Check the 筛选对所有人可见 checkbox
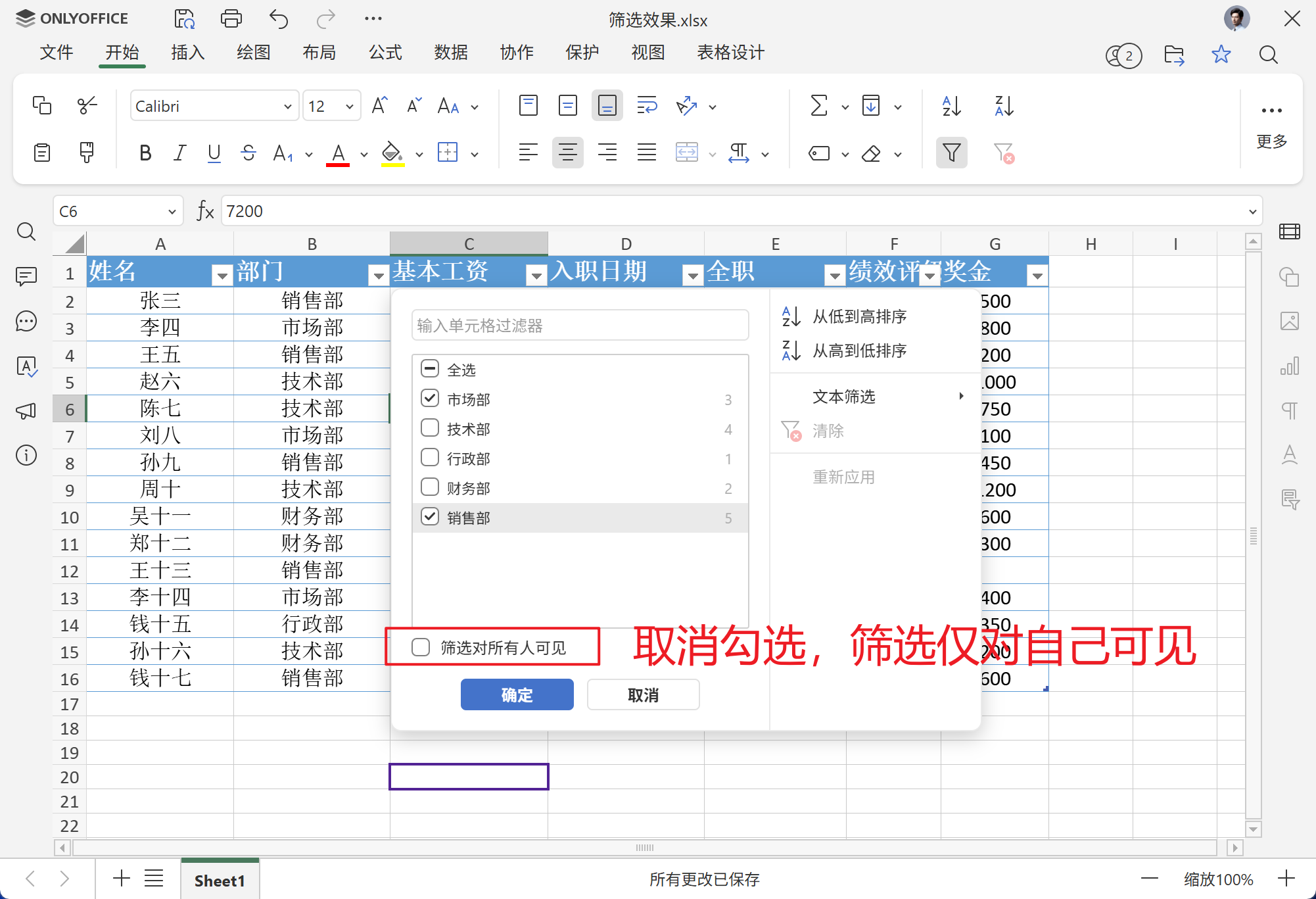 click(420, 647)
